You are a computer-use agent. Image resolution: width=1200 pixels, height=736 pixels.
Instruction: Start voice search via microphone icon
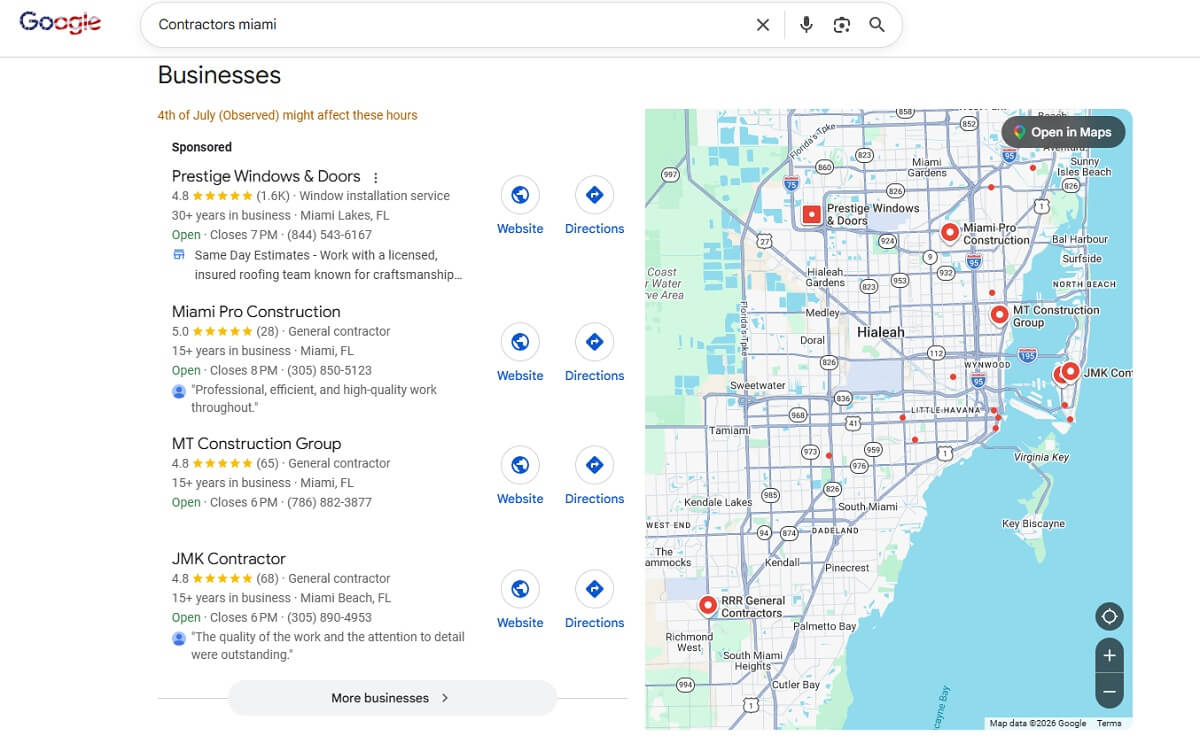pos(806,25)
